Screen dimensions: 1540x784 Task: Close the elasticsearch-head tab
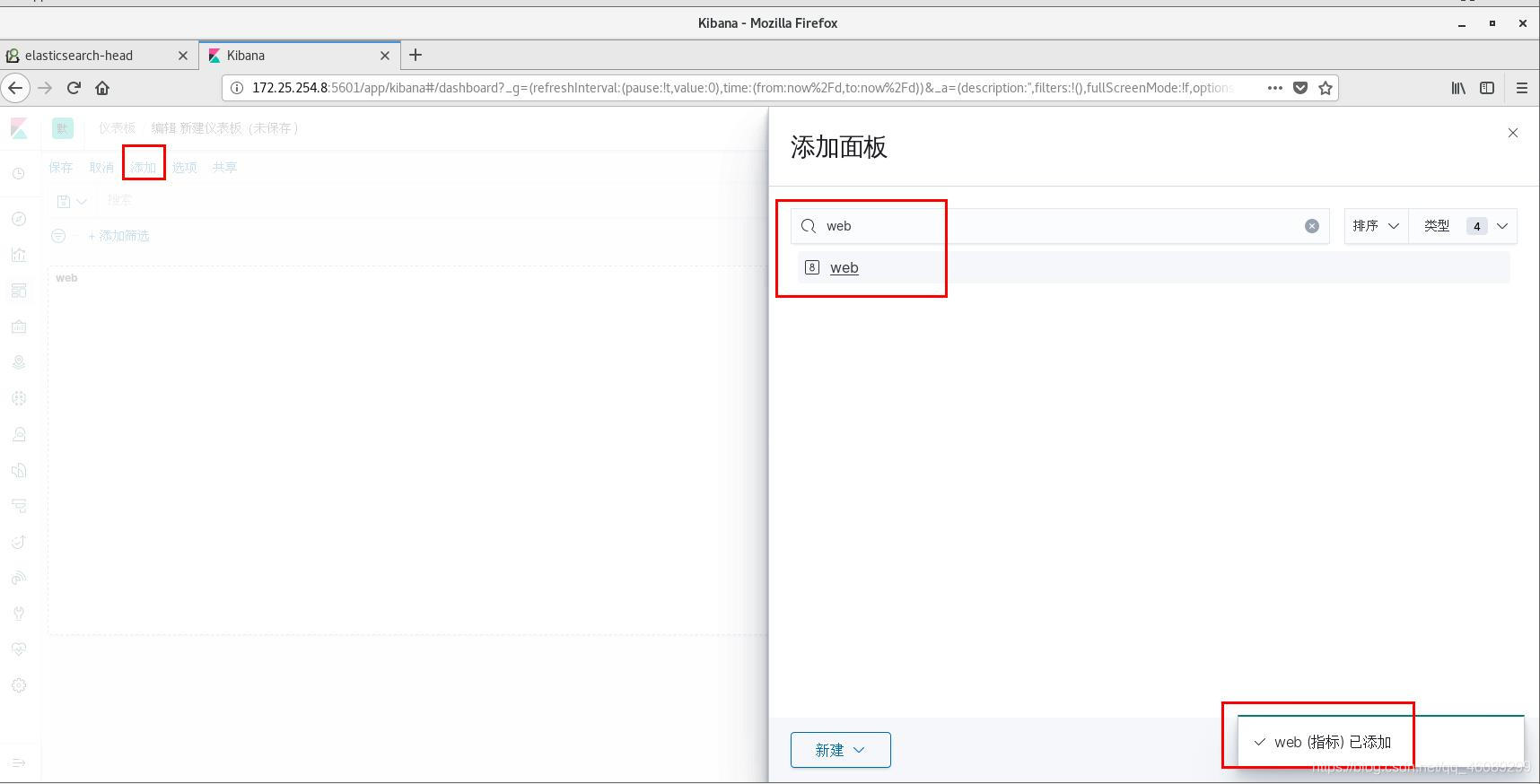pyautogui.click(x=183, y=55)
